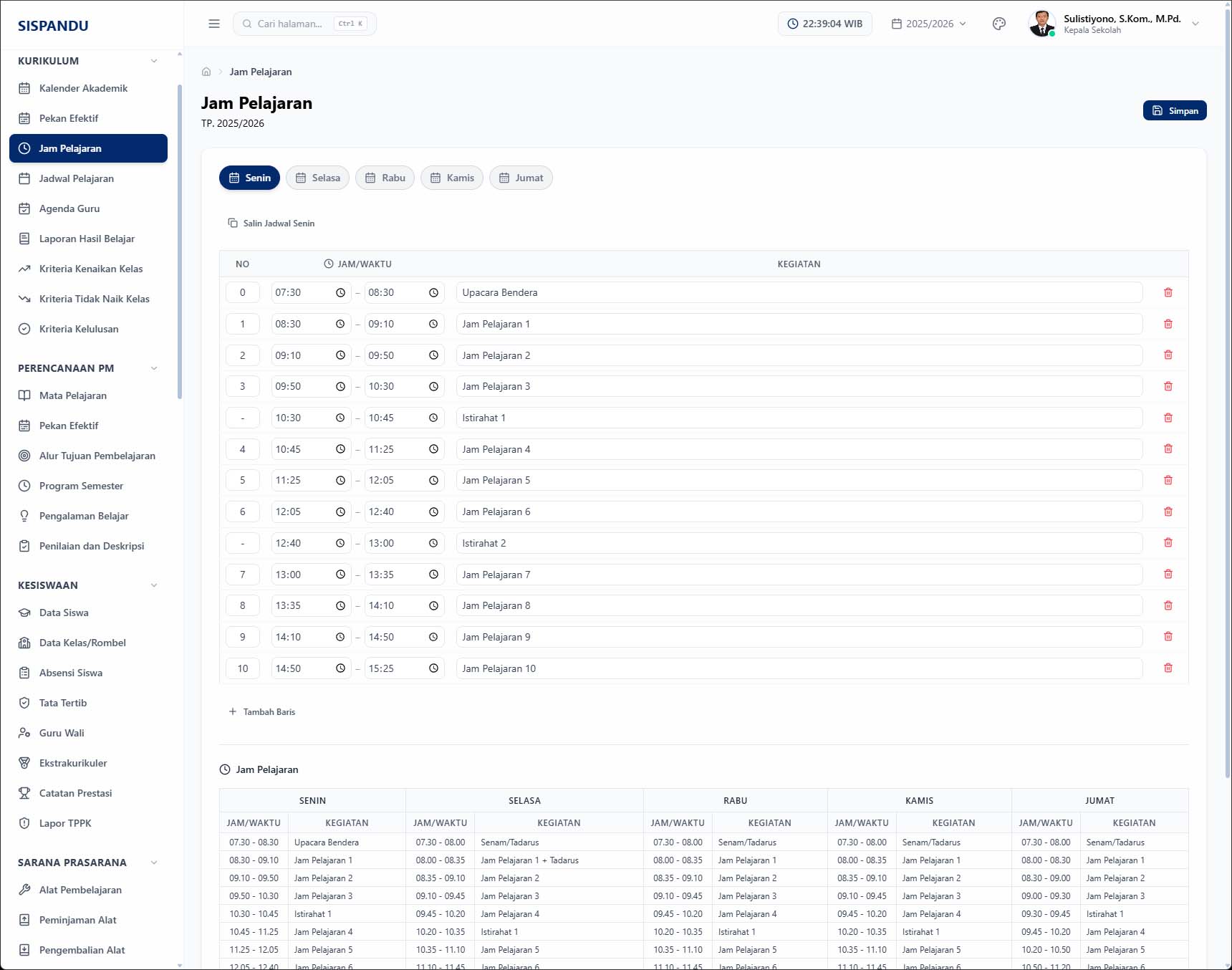Switch to the Jumat tab
Image resolution: width=1232 pixels, height=970 pixels.
coord(521,178)
